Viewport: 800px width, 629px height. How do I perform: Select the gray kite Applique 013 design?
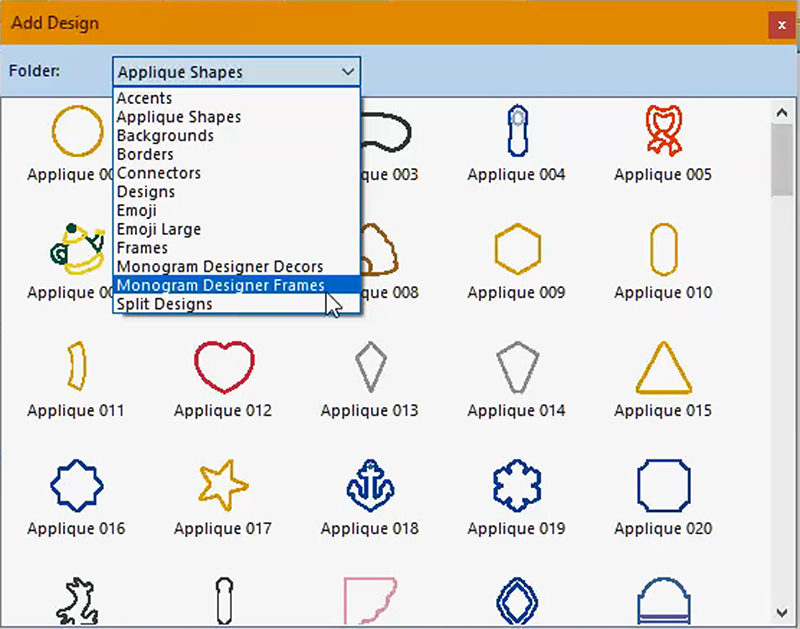point(370,367)
